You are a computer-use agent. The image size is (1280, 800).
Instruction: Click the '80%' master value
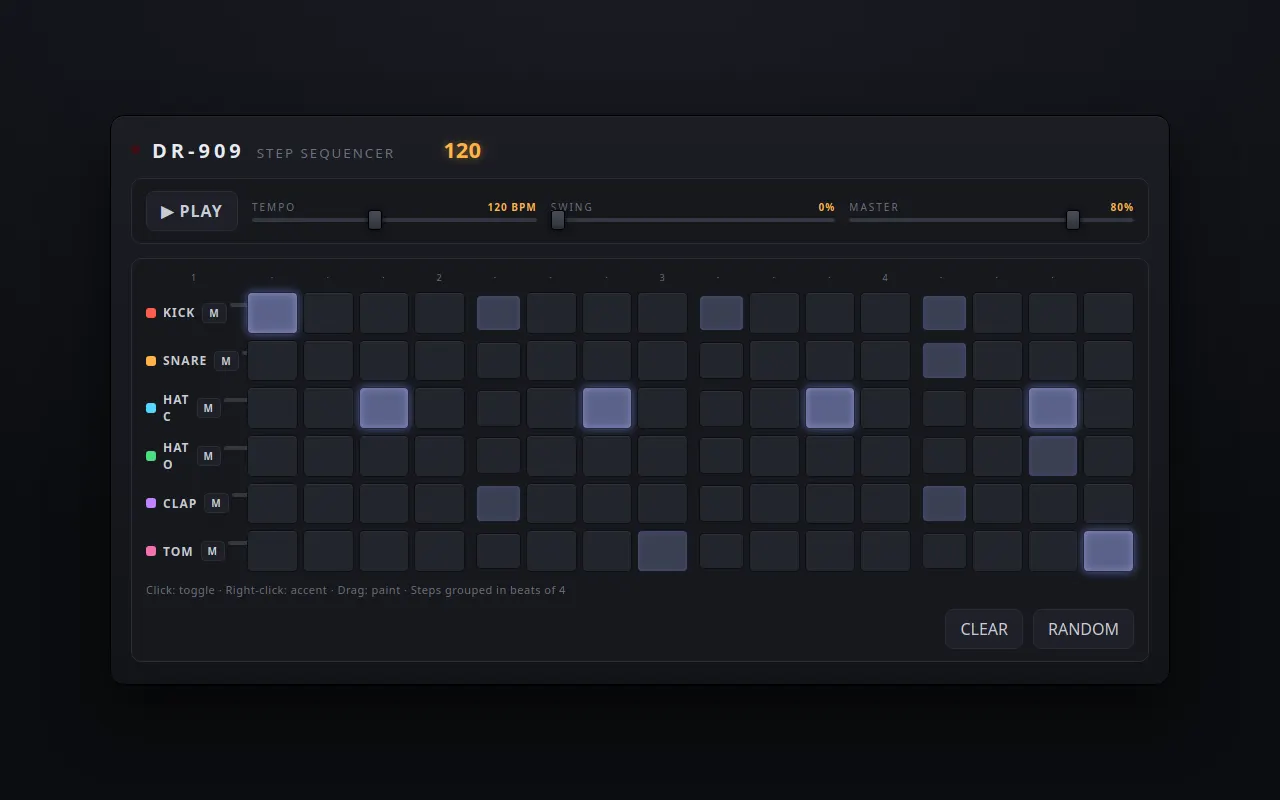[1122, 207]
